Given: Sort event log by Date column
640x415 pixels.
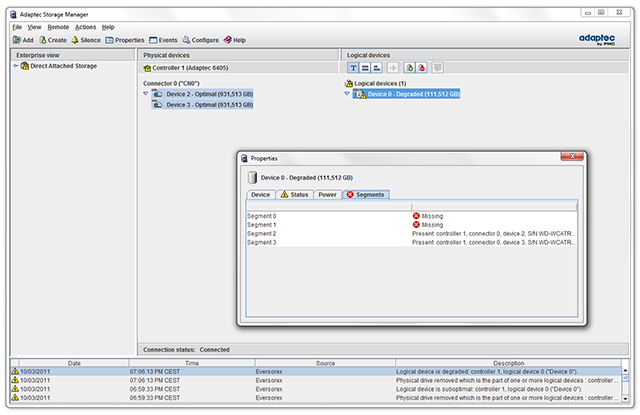Looking at the screenshot, I should (x=74, y=363).
